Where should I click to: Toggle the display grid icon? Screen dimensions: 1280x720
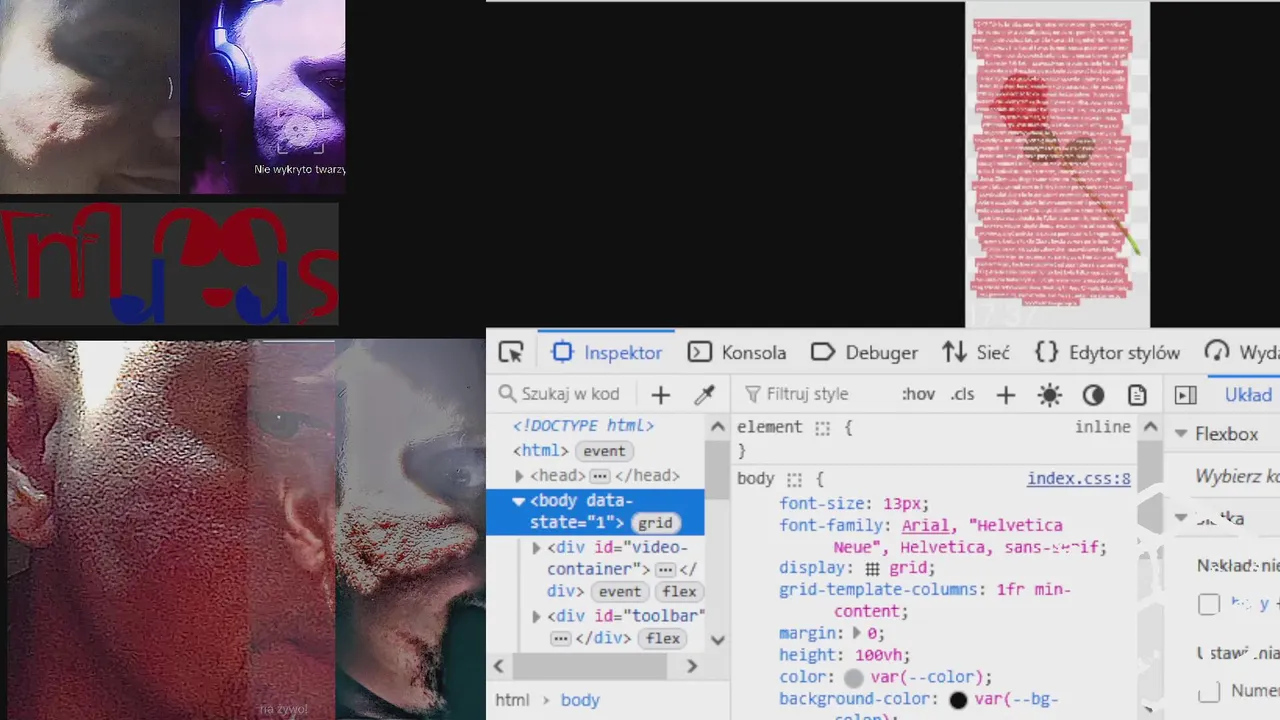(x=873, y=568)
